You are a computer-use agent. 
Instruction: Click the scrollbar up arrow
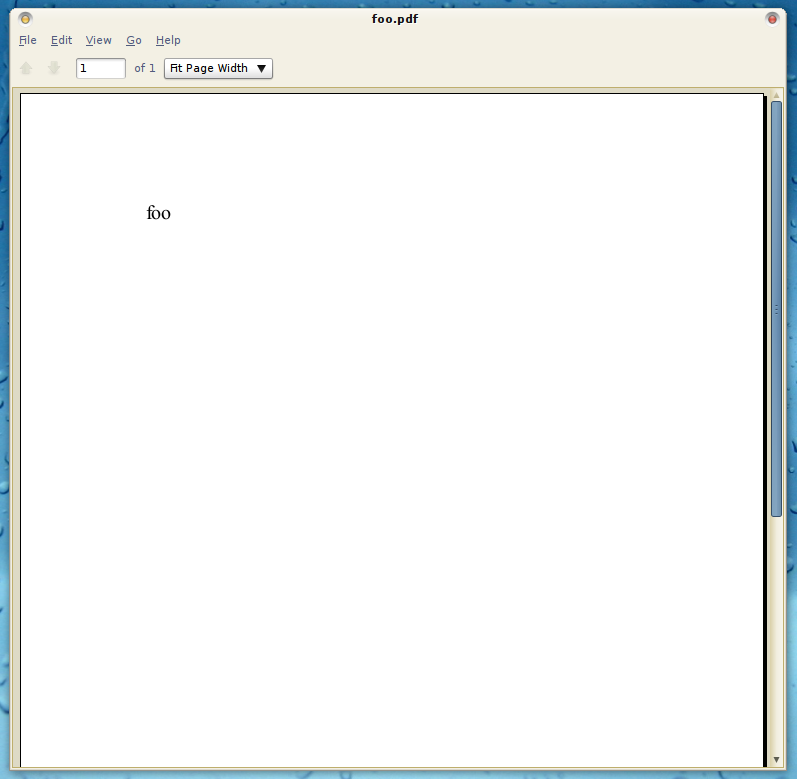776,96
